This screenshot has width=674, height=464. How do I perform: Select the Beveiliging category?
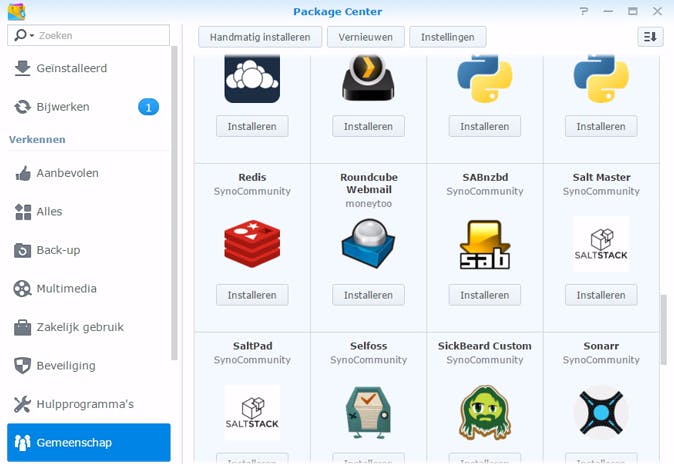89,366
